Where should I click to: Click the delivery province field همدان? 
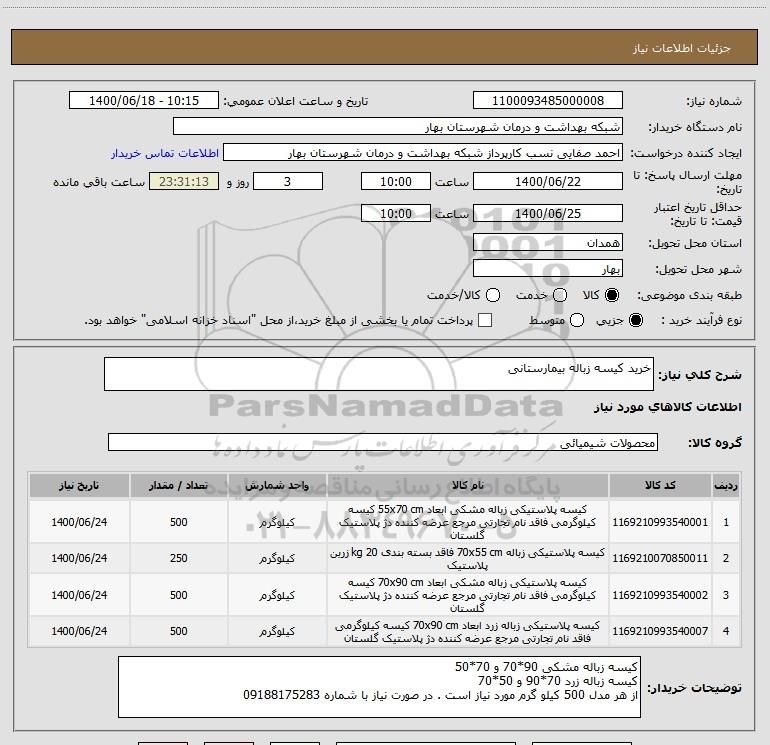point(548,243)
